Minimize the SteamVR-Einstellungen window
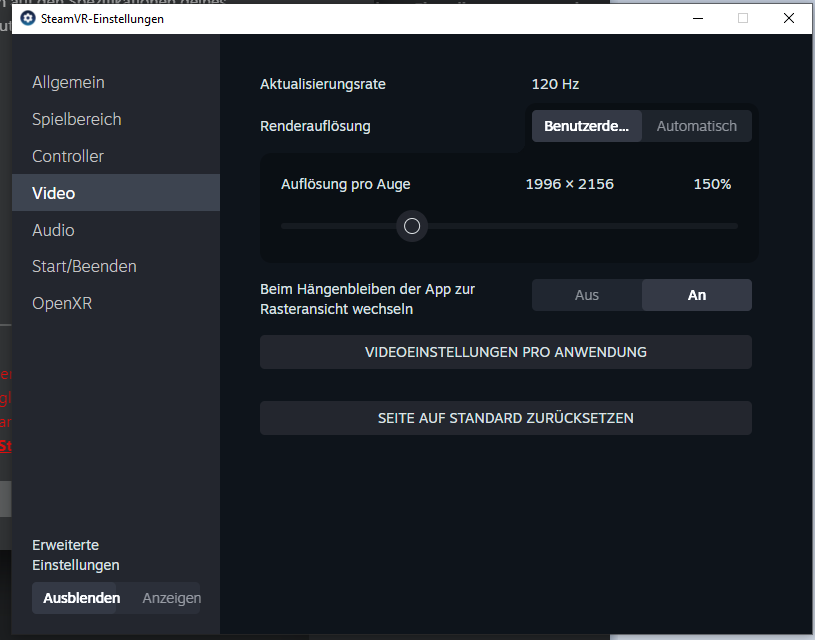Image resolution: width=815 pixels, height=640 pixels. click(698, 19)
